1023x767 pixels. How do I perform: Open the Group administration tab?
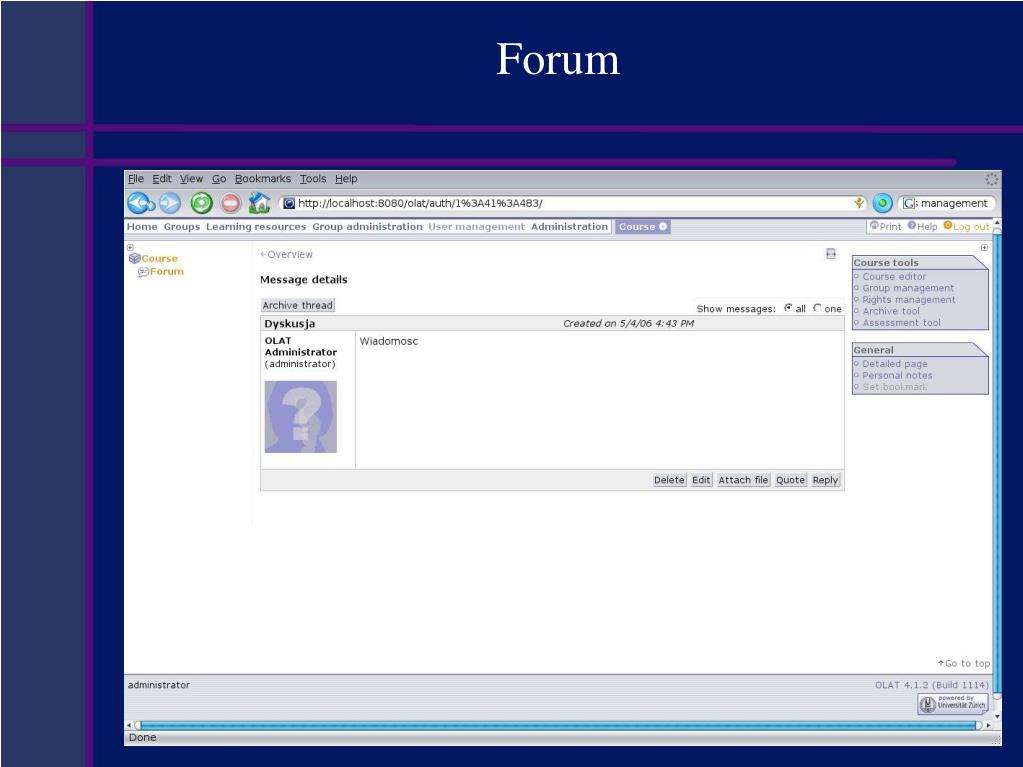tap(367, 226)
